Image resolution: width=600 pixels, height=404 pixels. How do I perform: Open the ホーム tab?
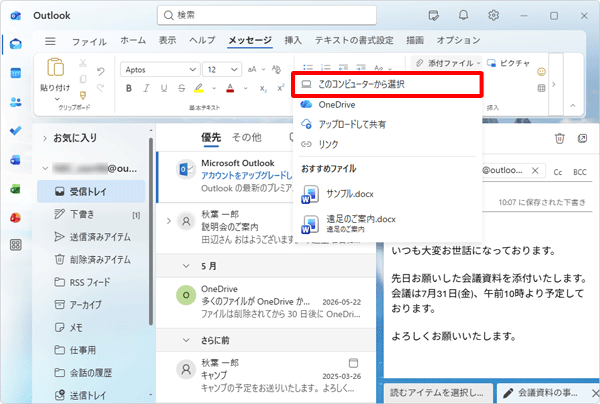pos(133,40)
